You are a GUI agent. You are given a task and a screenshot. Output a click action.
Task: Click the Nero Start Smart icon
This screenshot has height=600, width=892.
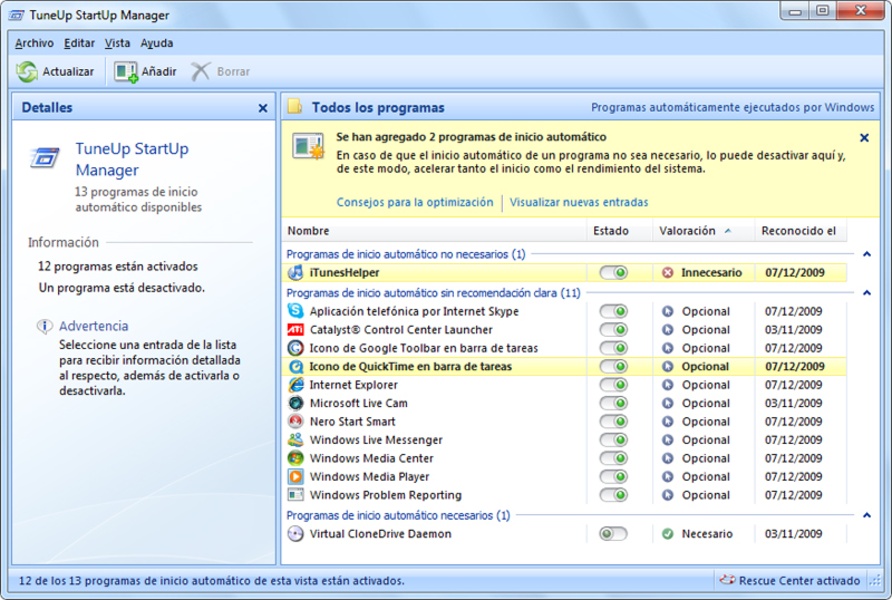tap(296, 422)
